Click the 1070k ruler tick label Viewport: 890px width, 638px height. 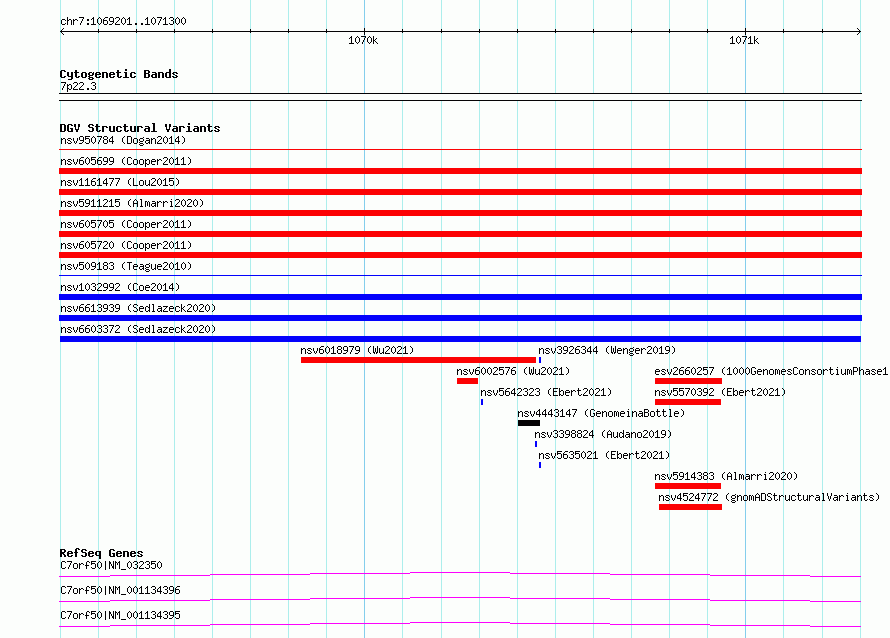[363, 40]
